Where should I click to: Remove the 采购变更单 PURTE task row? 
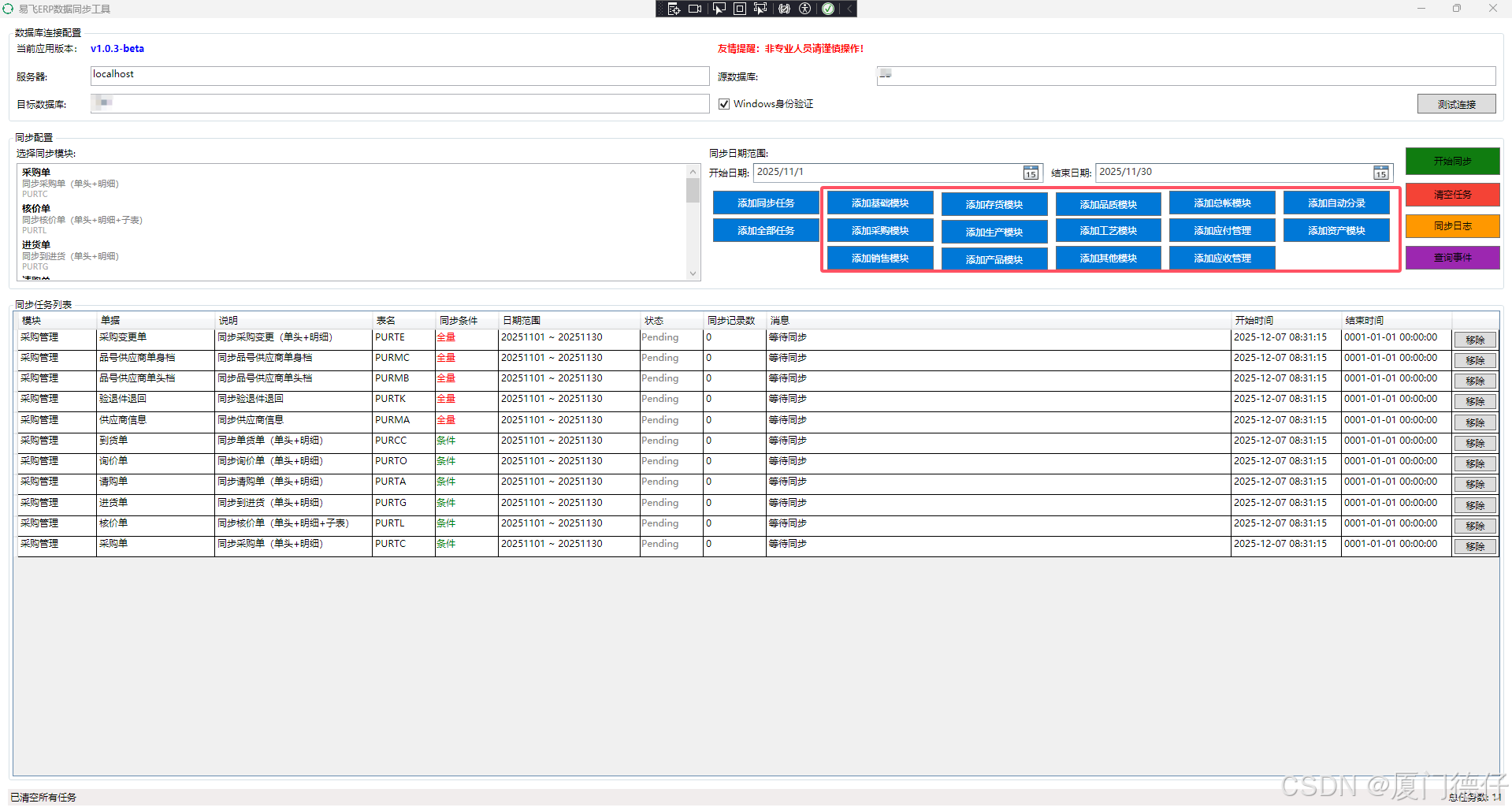pos(1475,340)
